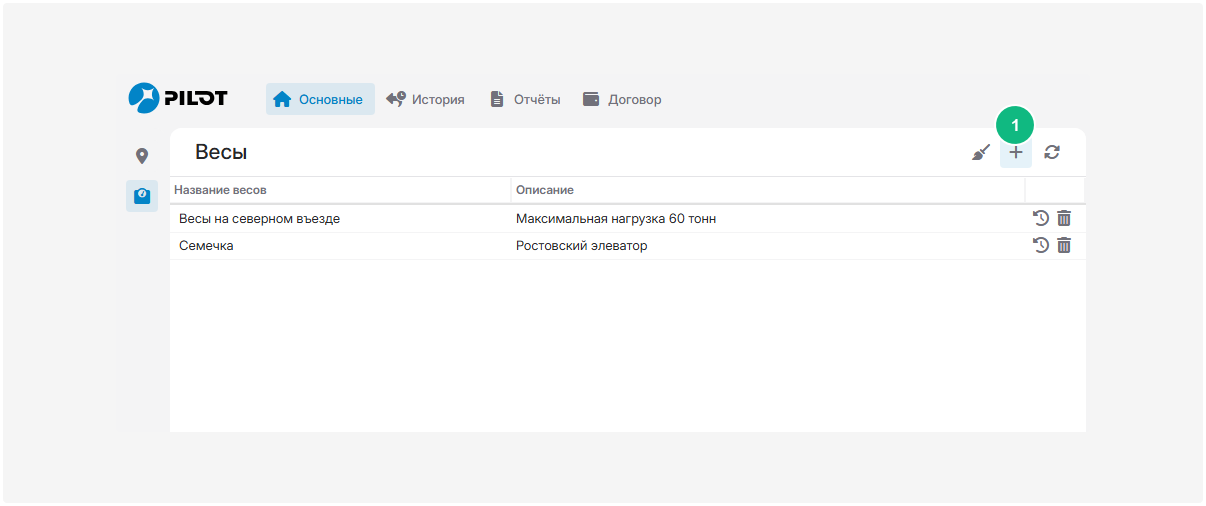
Task: Sort by Название весов column header
Action: coord(221,190)
